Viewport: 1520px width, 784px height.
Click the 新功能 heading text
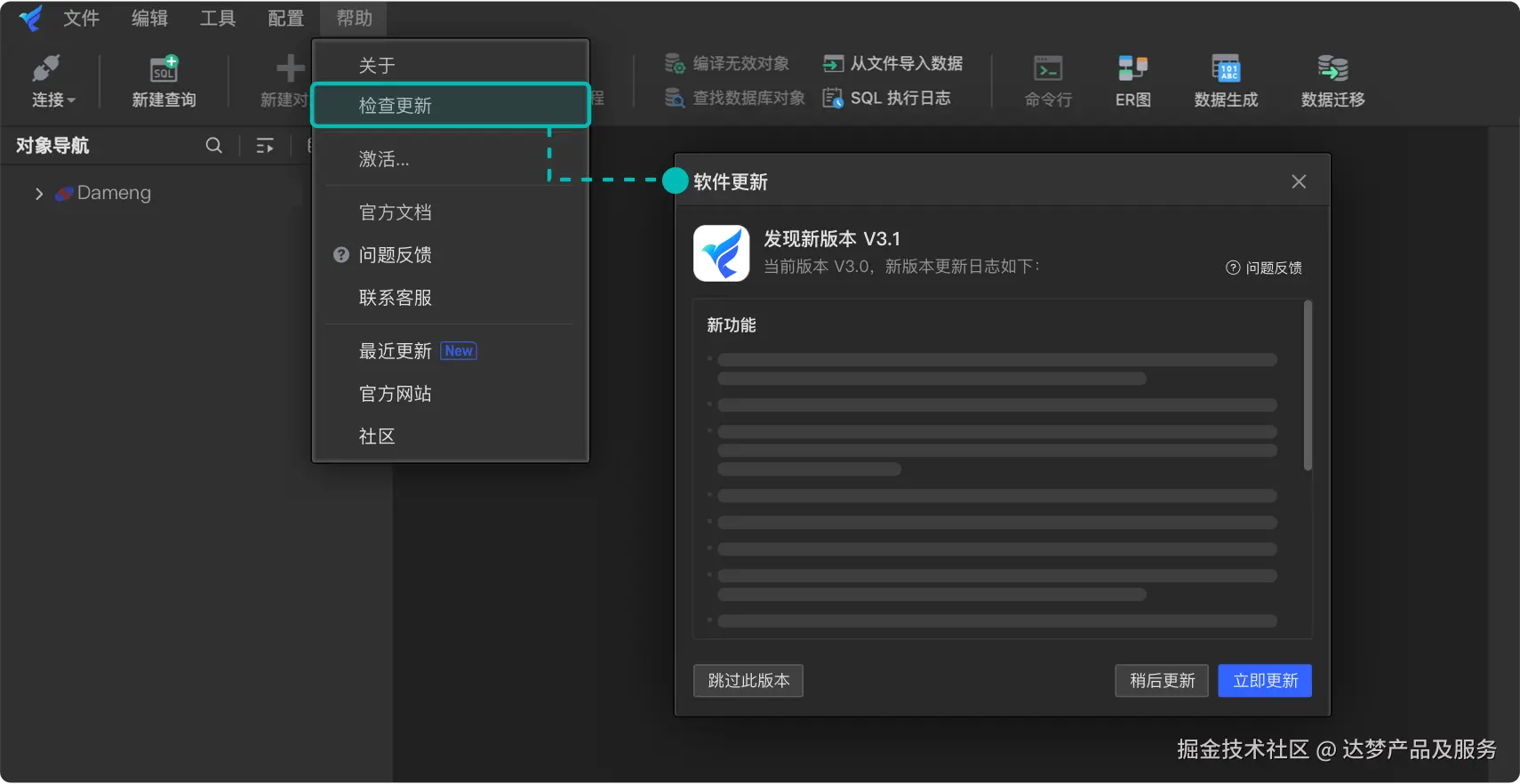point(732,325)
